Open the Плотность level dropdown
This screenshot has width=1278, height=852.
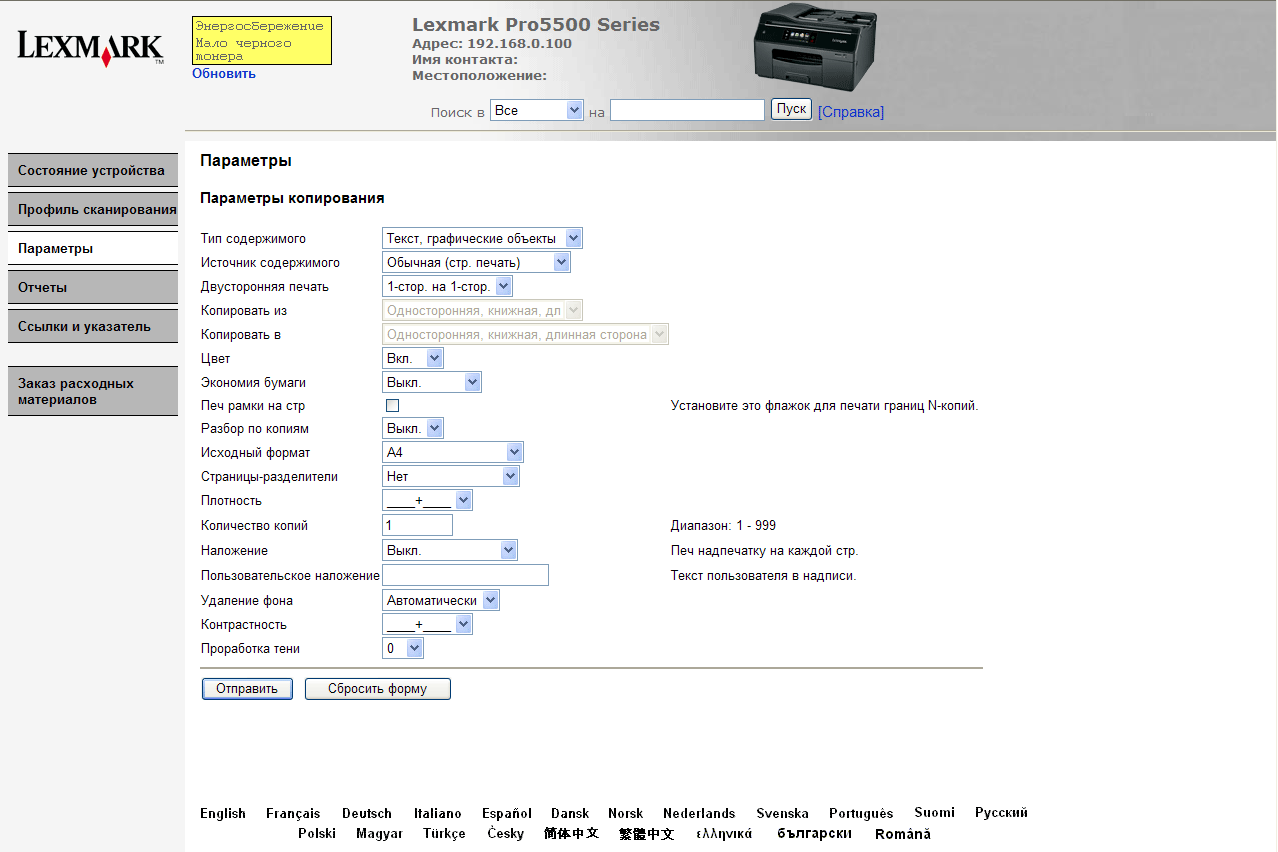coord(427,500)
